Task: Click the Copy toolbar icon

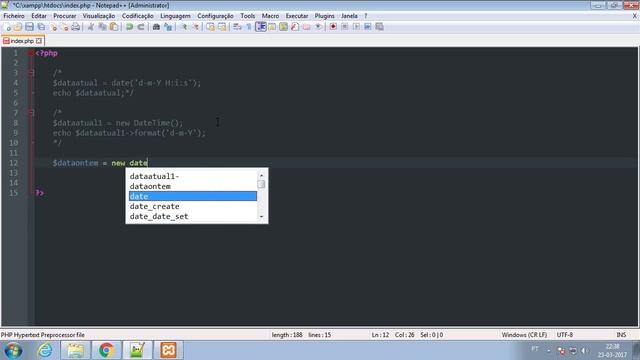Action: pyautogui.click(x=102, y=27)
